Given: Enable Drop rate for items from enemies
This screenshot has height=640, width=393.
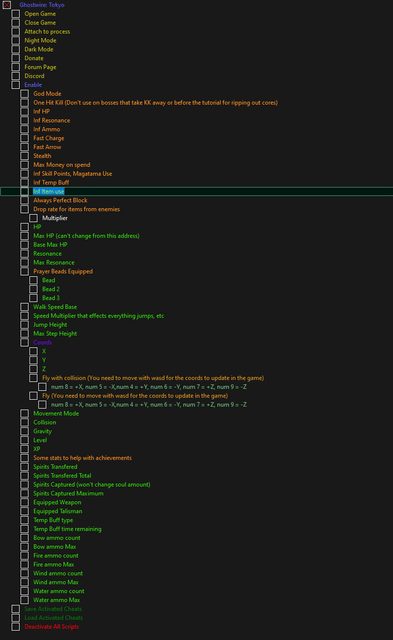Looking at the screenshot, I should coord(24,209).
